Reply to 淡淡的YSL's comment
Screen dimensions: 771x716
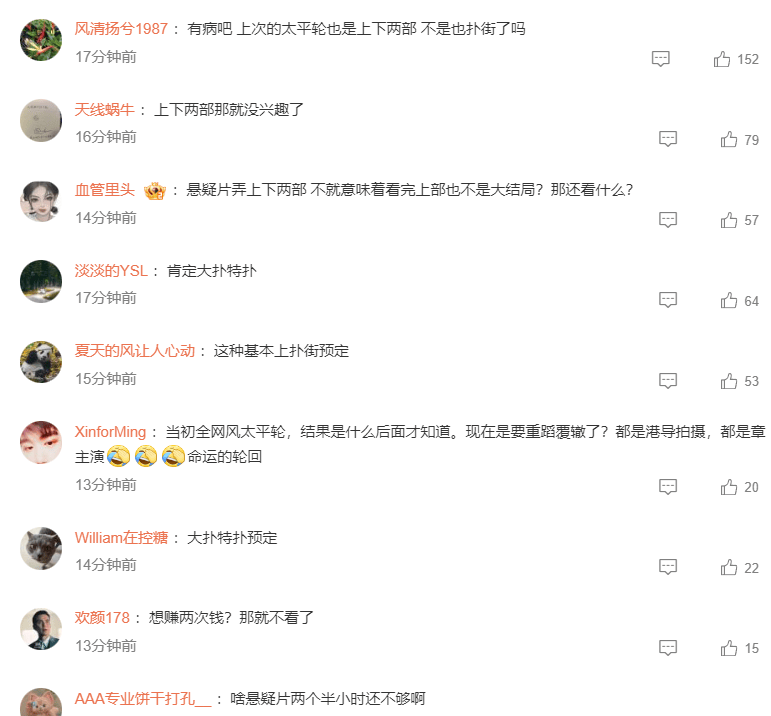click(x=668, y=300)
